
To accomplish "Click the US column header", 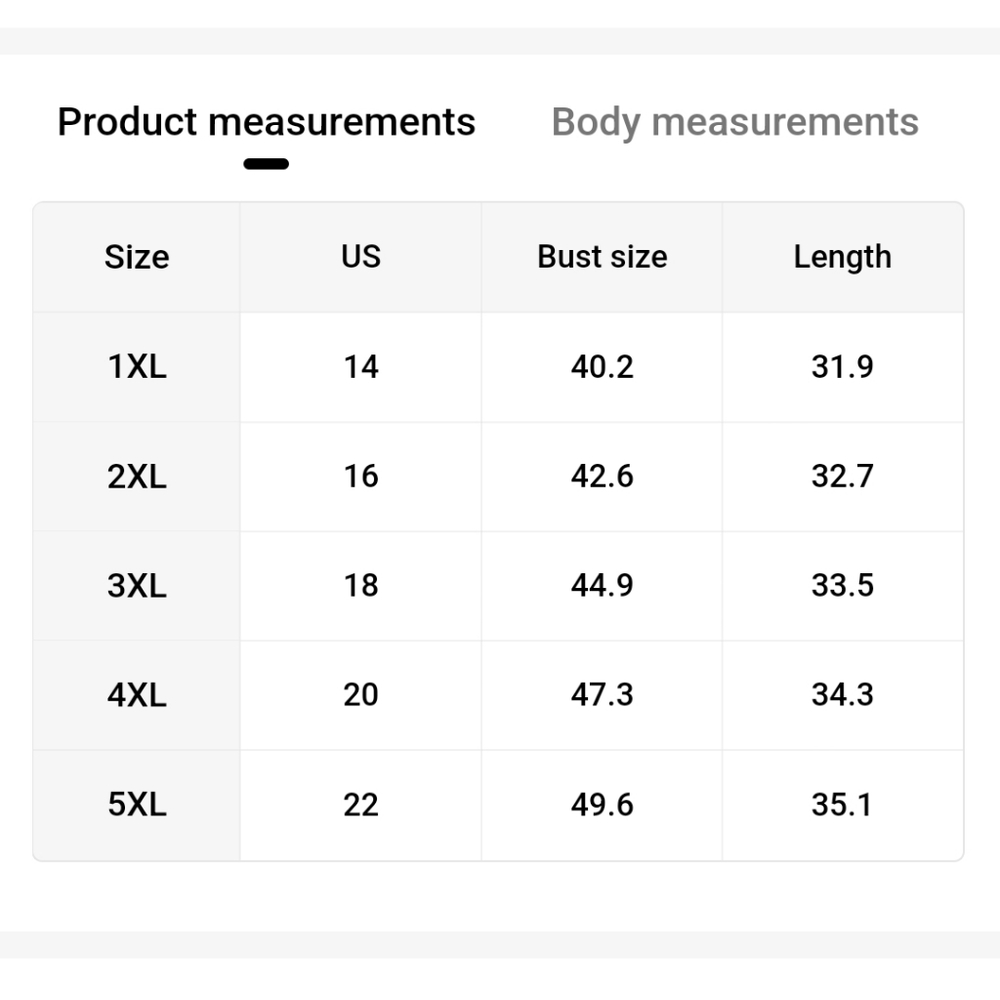I will pos(361,257).
